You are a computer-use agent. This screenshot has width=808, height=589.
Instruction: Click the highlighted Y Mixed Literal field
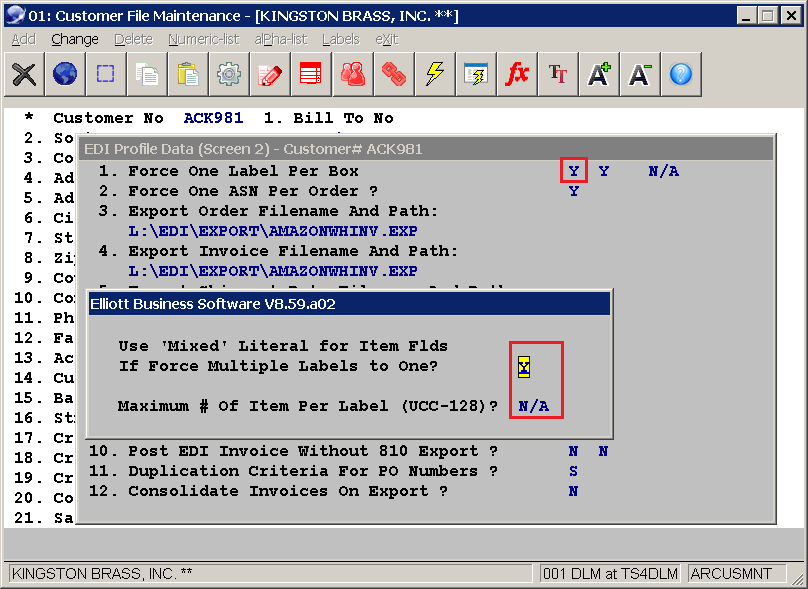[x=524, y=367]
